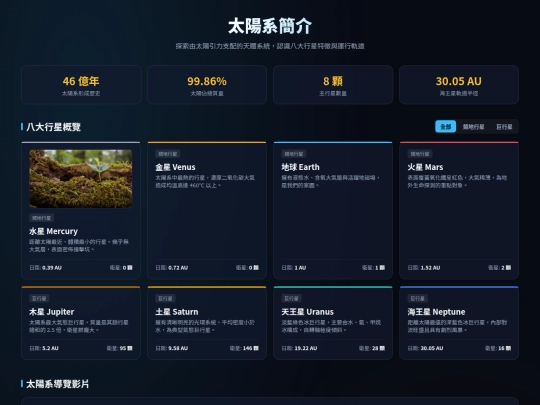Switch to the 類地行星 filter tab
This screenshot has width=540, height=405.
(473, 127)
